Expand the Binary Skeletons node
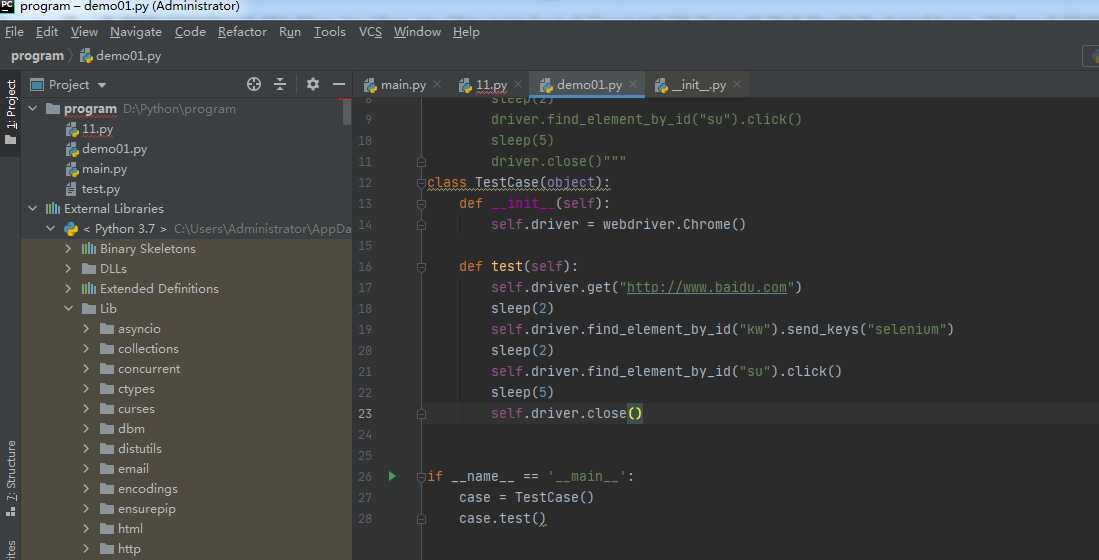This screenshot has width=1099, height=560. (68, 249)
